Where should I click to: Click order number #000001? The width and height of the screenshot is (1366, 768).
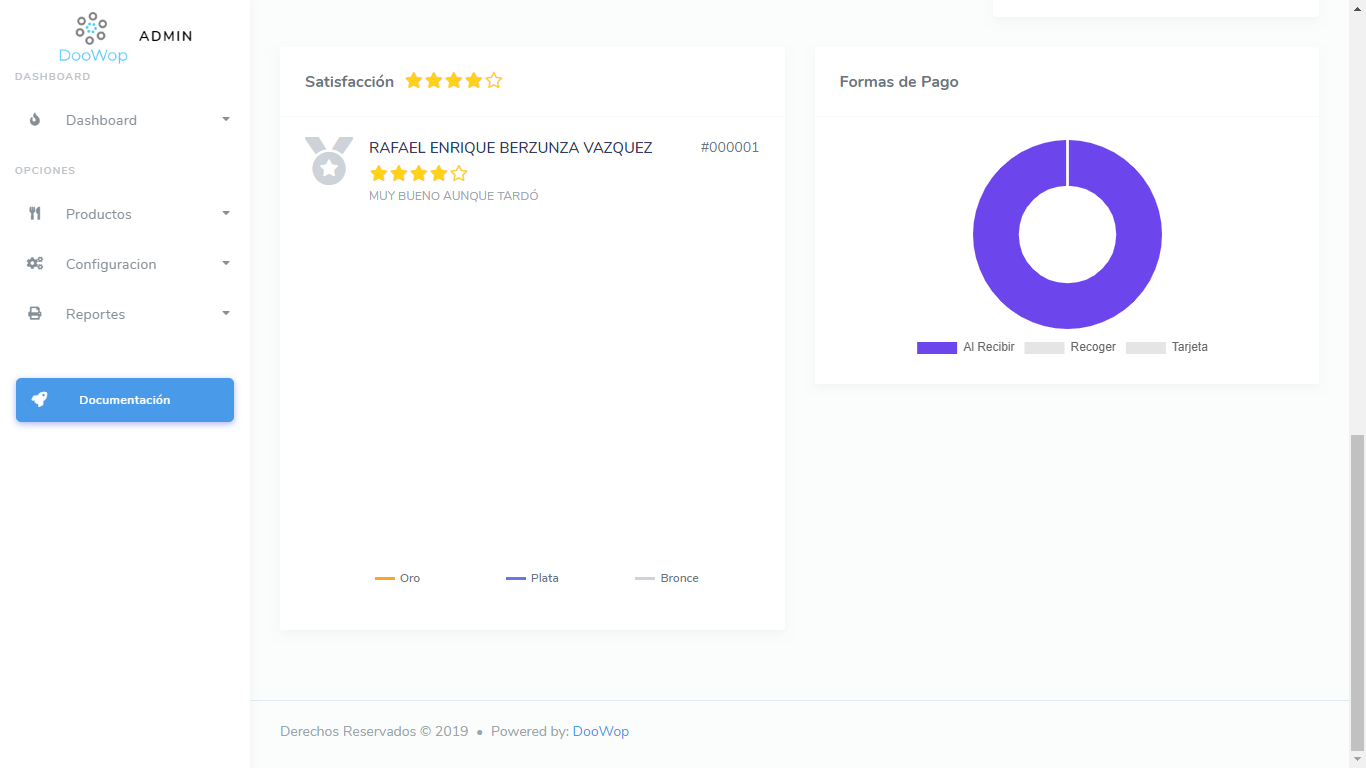pyautogui.click(x=730, y=148)
